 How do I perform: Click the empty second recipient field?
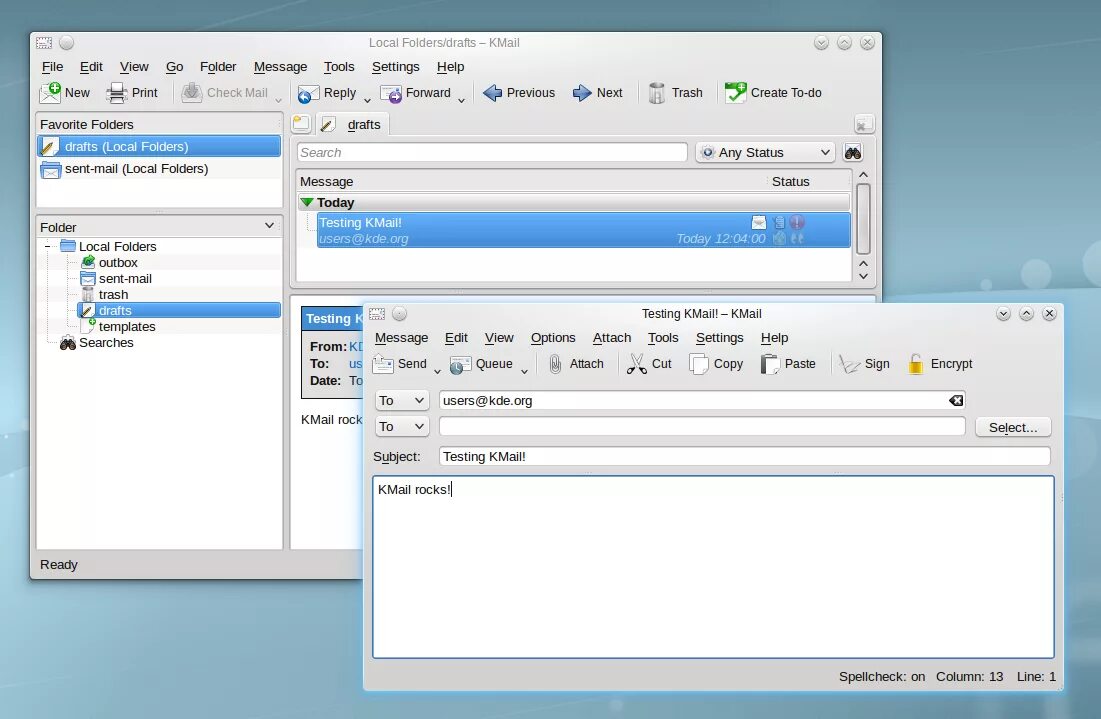(x=702, y=426)
